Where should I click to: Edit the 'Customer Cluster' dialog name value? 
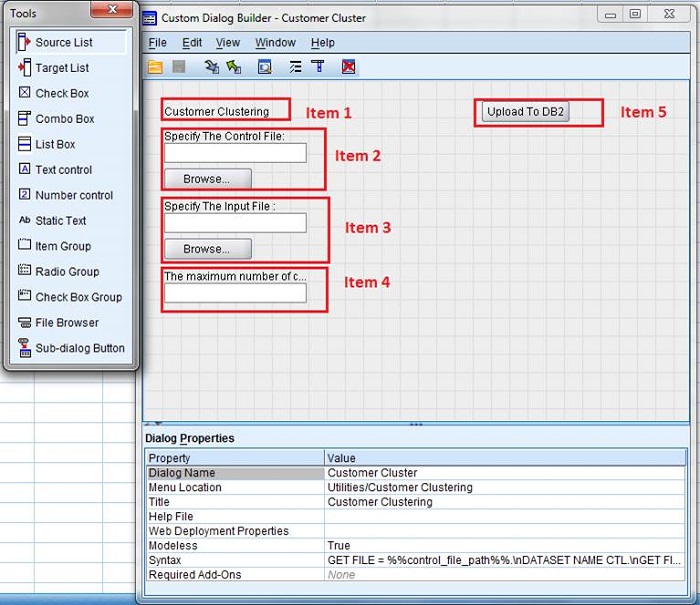[x=505, y=472]
